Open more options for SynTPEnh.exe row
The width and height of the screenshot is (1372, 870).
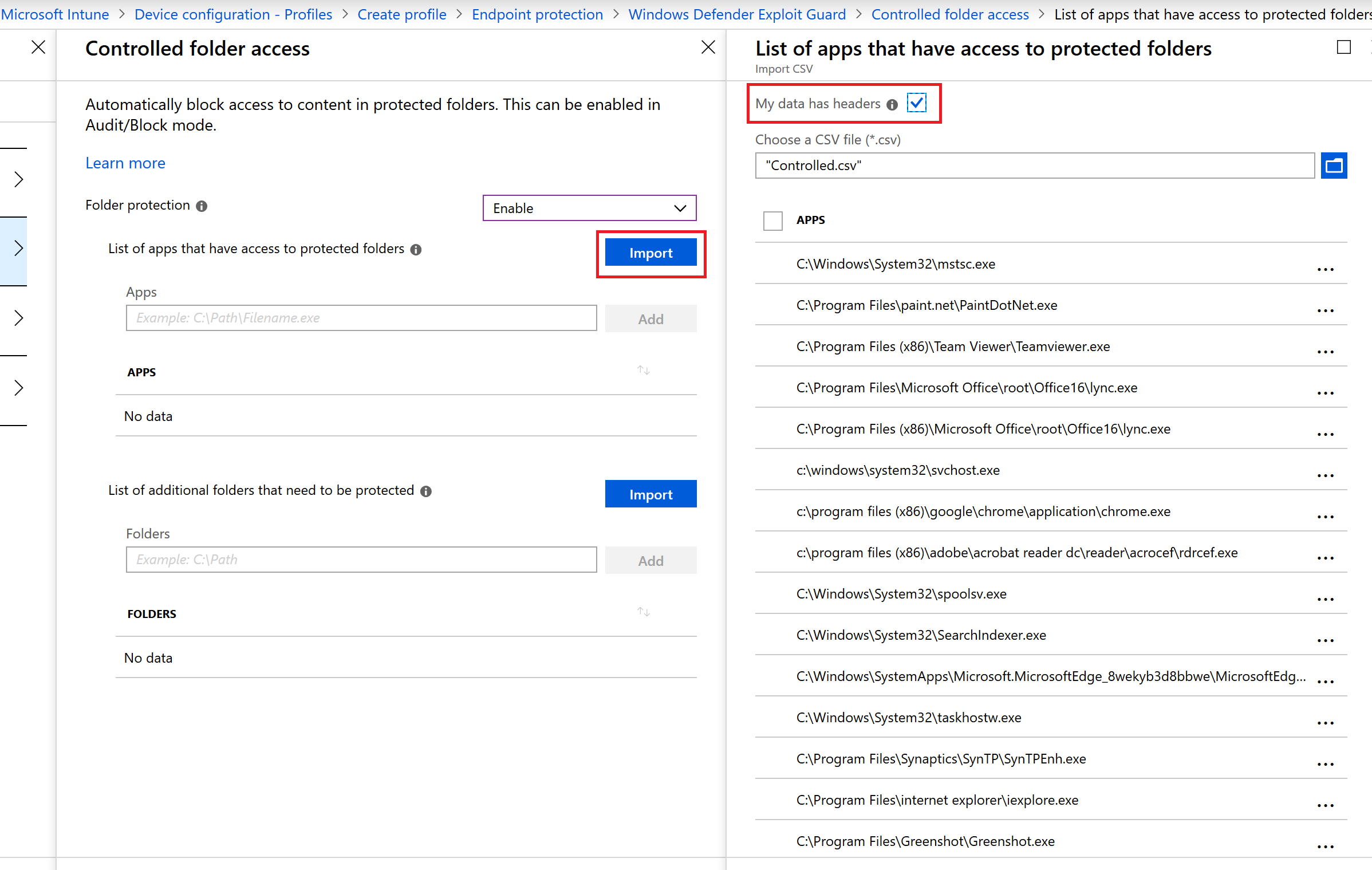(1326, 763)
